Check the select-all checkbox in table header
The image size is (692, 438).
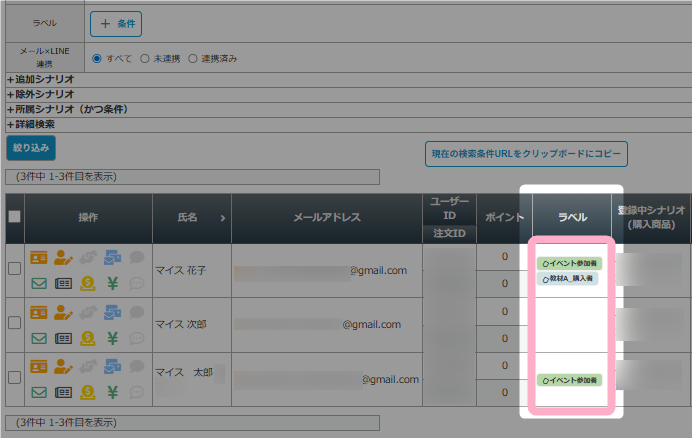14,217
